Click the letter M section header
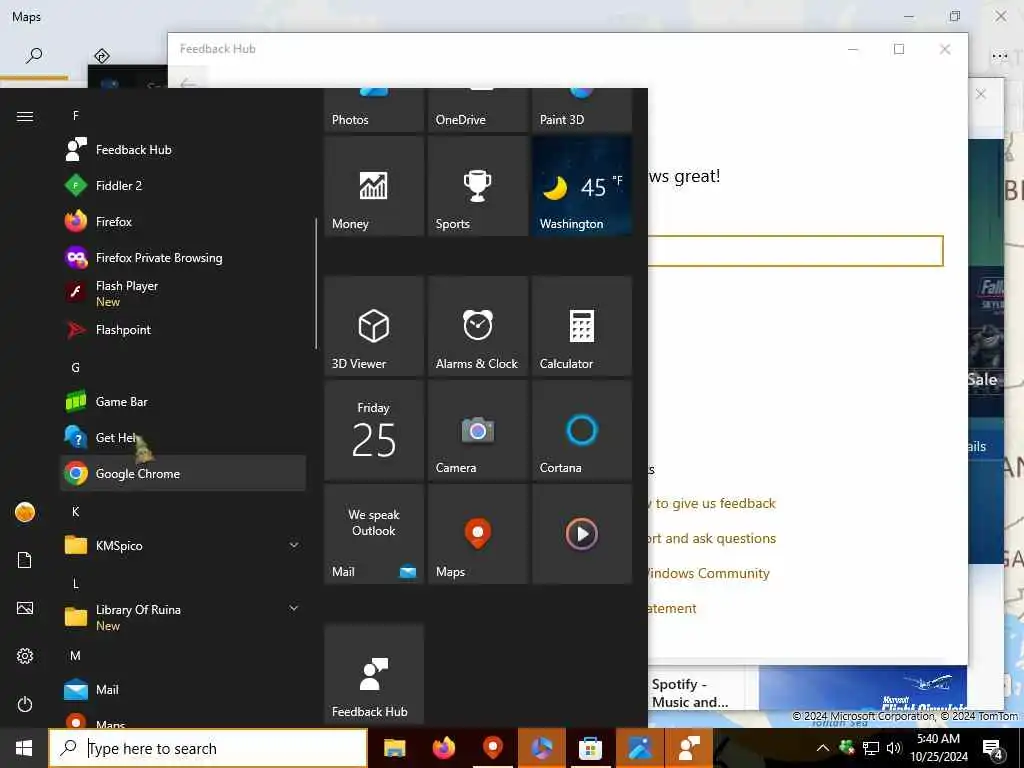Viewport: 1024px width, 768px height. (x=76, y=655)
